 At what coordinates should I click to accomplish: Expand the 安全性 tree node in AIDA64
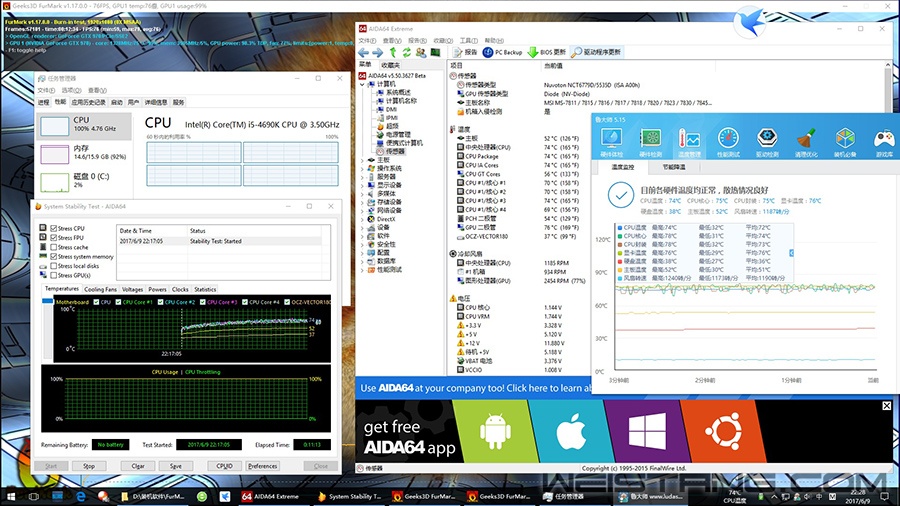[362, 244]
